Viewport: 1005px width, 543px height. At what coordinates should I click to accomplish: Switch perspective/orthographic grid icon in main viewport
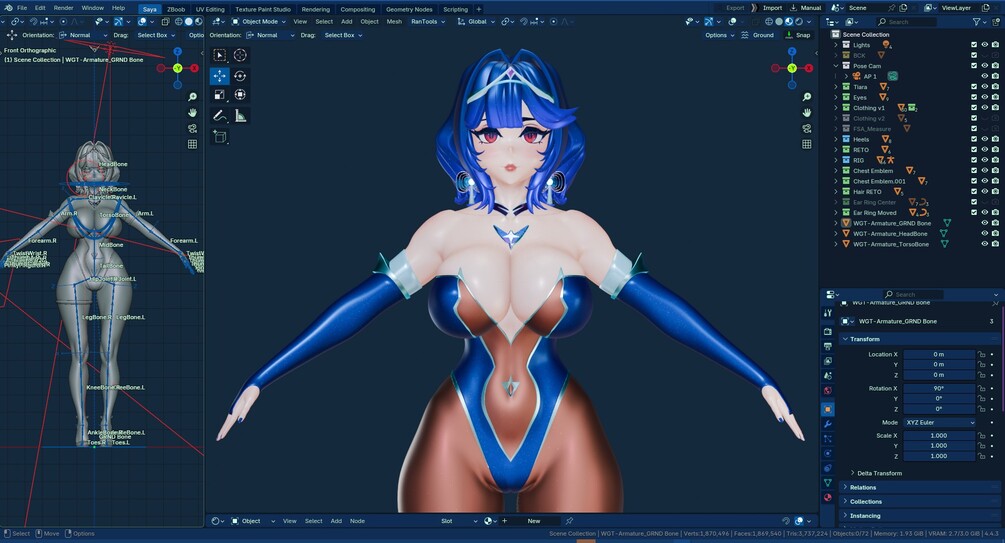click(x=807, y=144)
